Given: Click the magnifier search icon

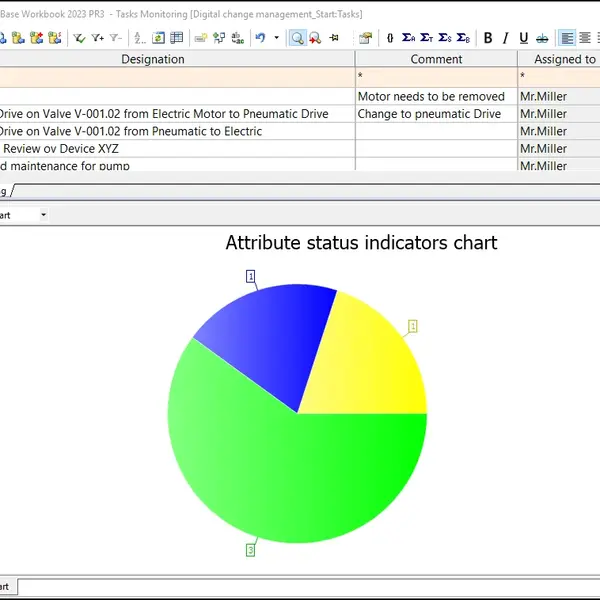Looking at the screenshot, I should [x=297, y=38].
